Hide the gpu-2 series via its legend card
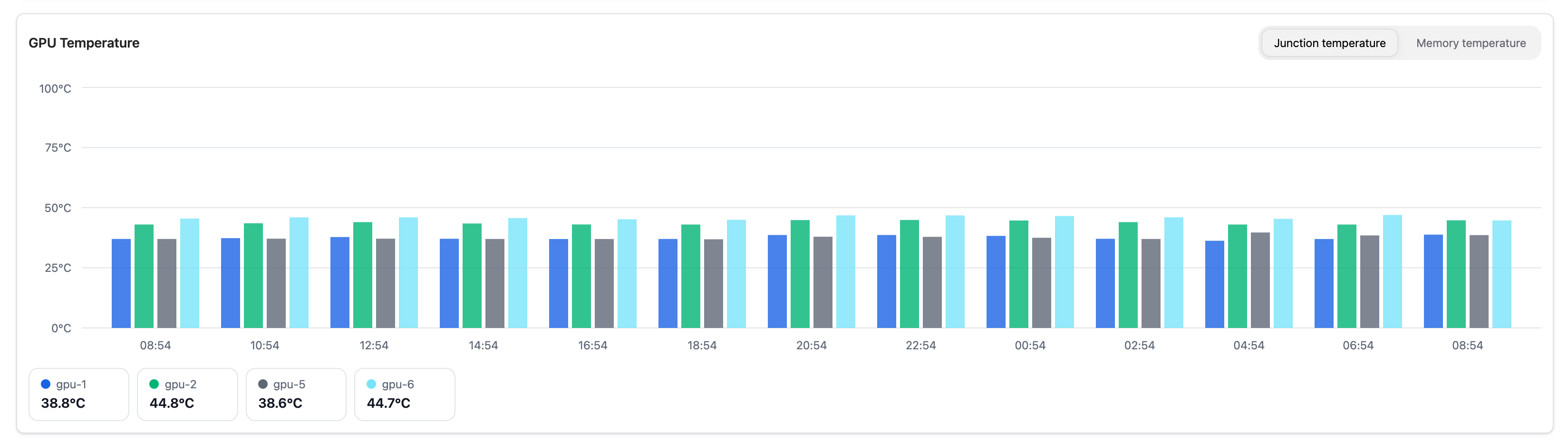Image resolution: width=1568 pixels, height=442 pixels. [187, 394]
